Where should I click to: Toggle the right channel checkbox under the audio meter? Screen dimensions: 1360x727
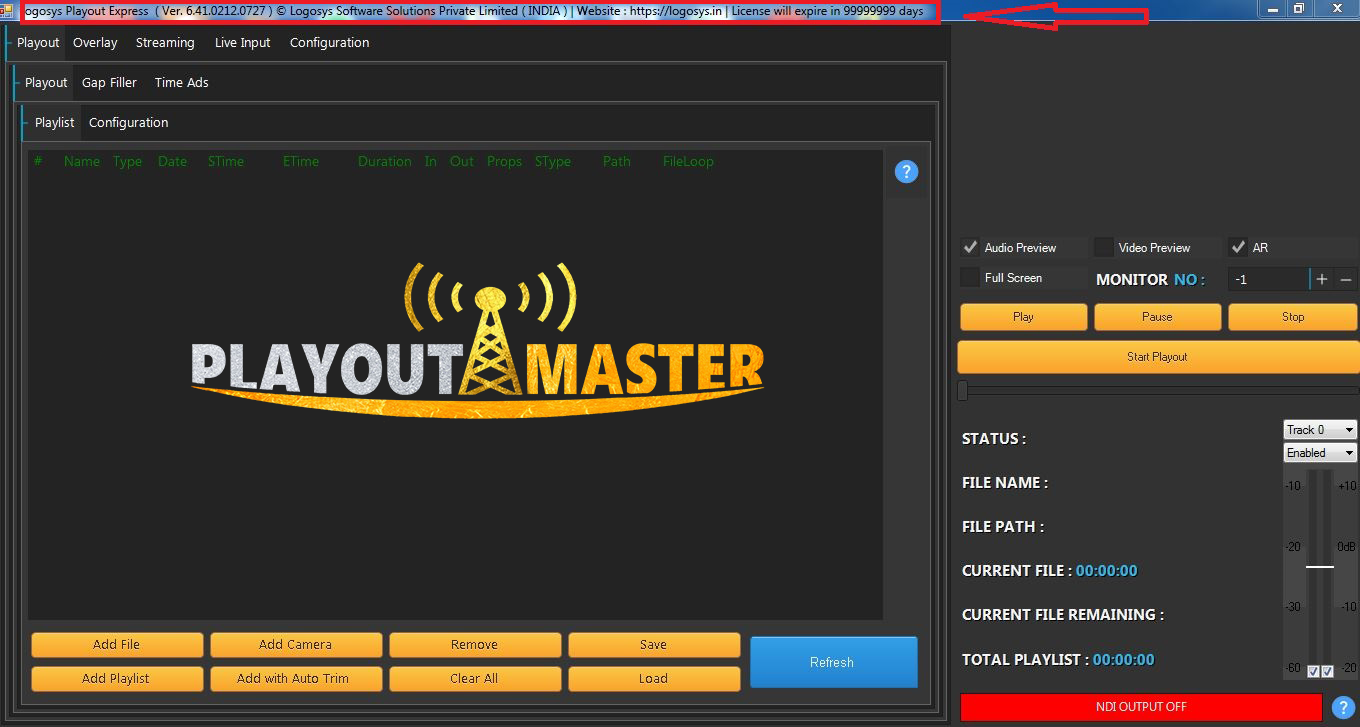click(1327, 672)
